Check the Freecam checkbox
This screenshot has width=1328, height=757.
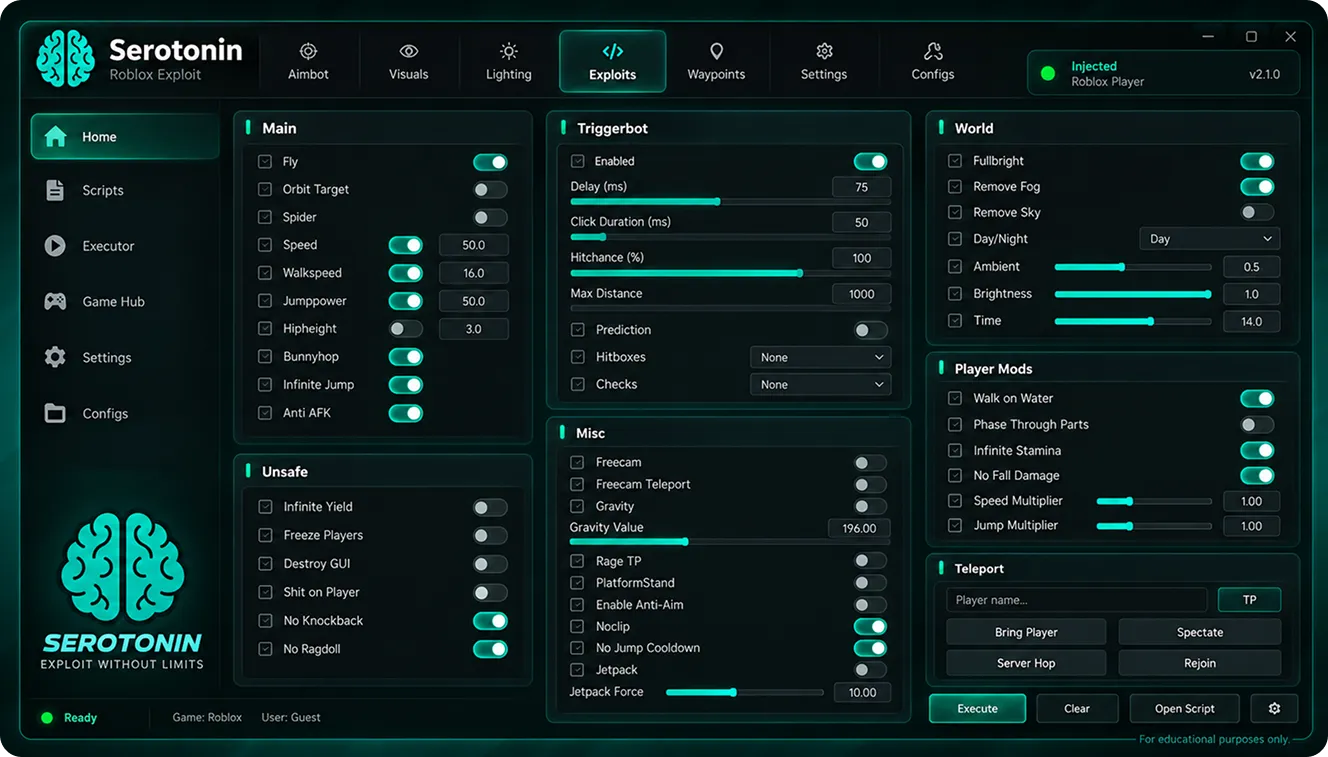pos(577,462)
